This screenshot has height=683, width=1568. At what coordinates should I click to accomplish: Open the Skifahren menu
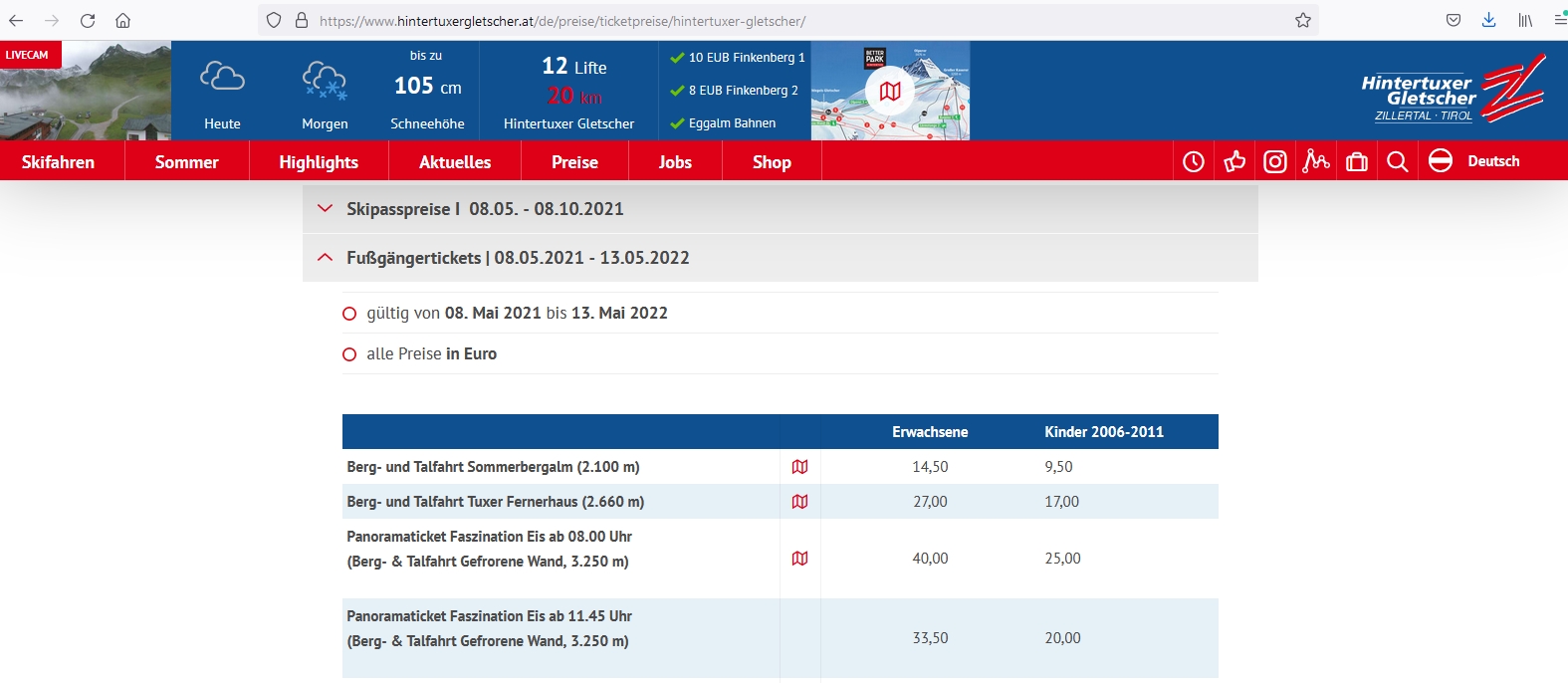[58, 162]
